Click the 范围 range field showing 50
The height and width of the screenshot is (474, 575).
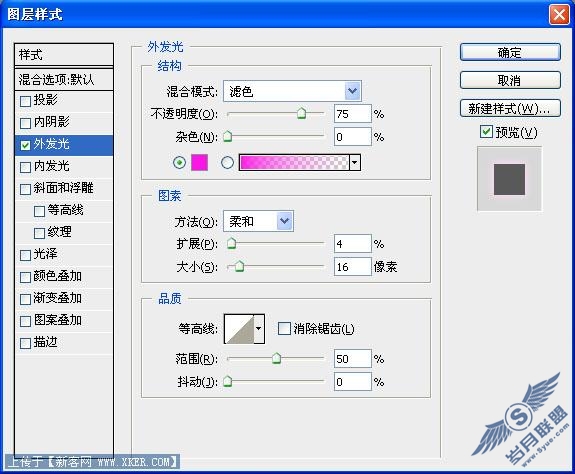(x=352, y=359)
